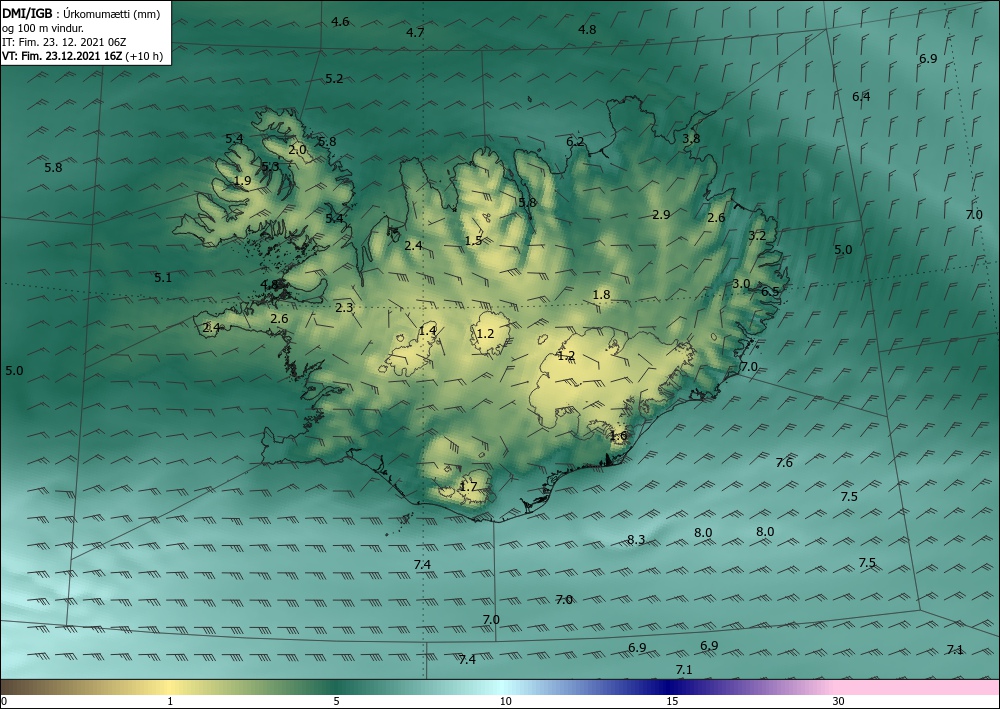Image resolution: width=1000 pixels, height=709 pixels.
Task: Click the 8.3 value on the map
Action: tap(636, 539)
